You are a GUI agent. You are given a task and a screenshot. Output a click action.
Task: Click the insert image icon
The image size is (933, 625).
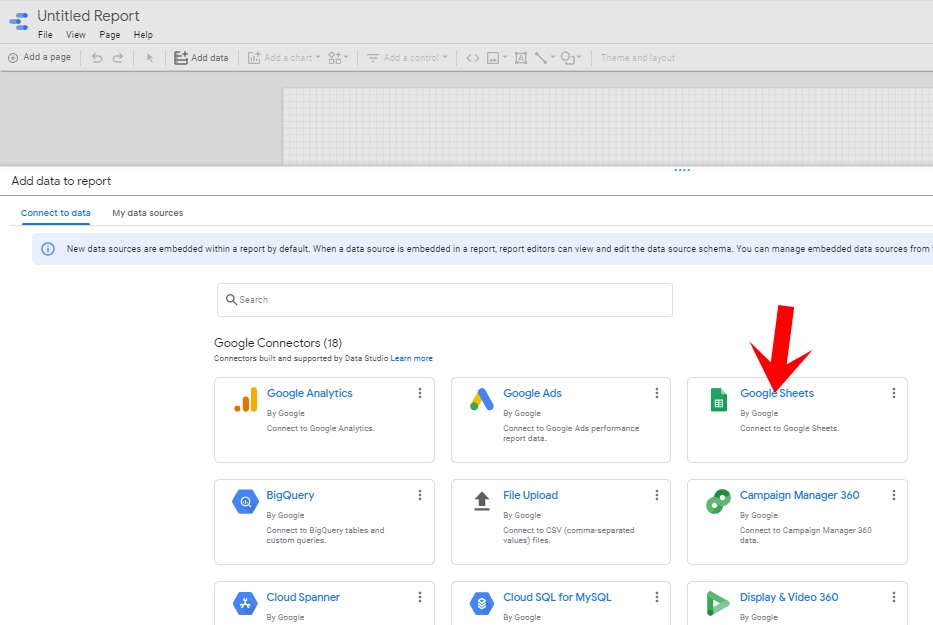tap(493, 58)
